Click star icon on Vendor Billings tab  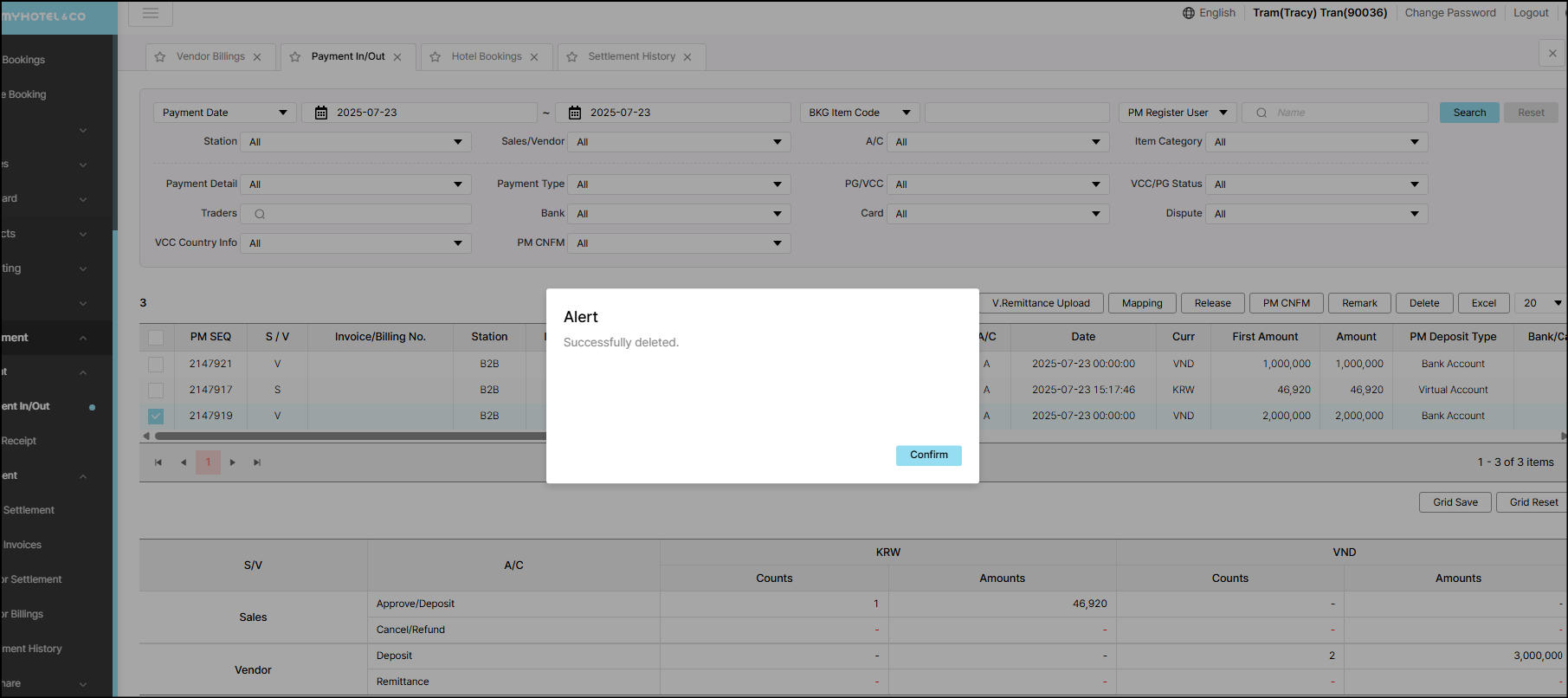[x=160, y=57]
